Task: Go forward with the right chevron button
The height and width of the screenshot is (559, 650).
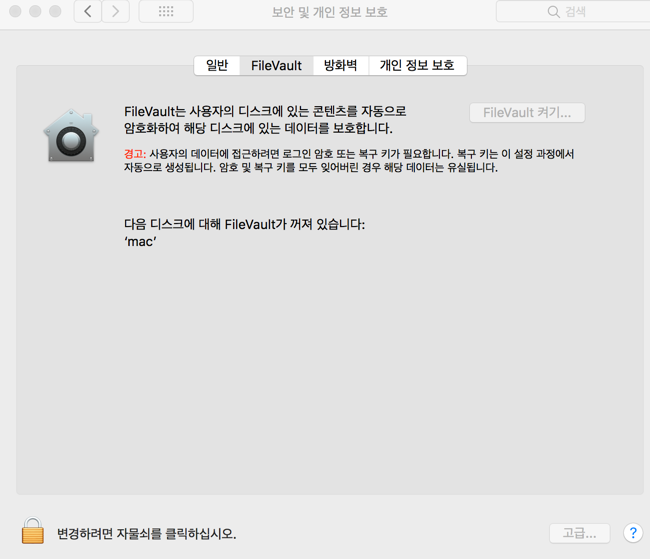Action: point(116,11)
